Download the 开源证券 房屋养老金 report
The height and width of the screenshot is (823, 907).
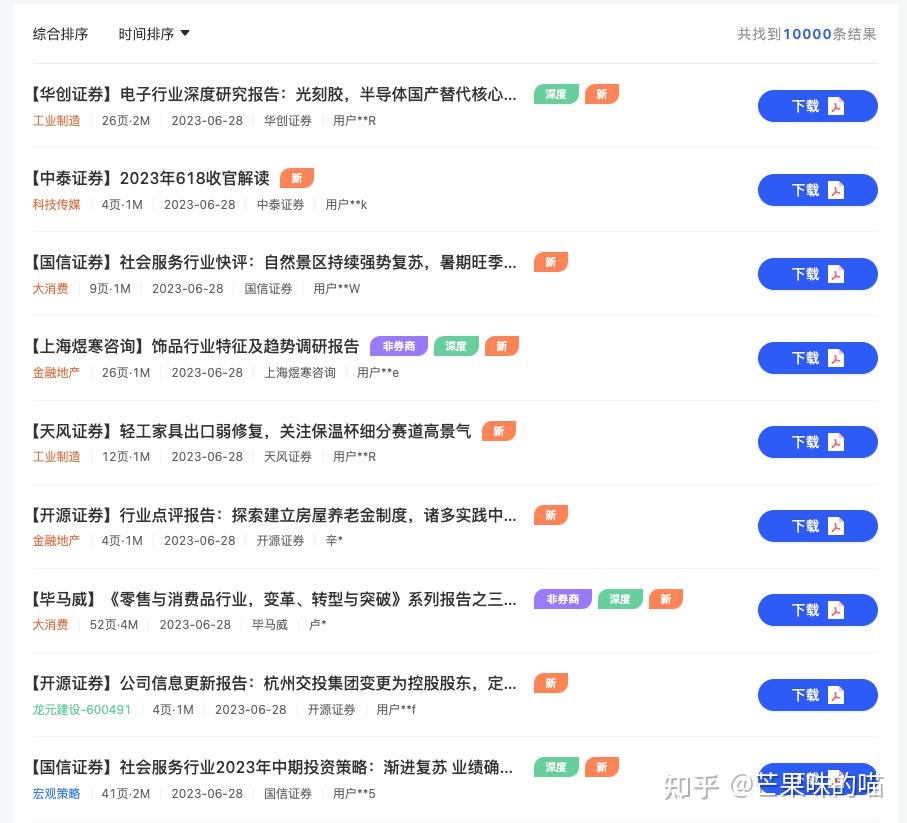[817, 526]
